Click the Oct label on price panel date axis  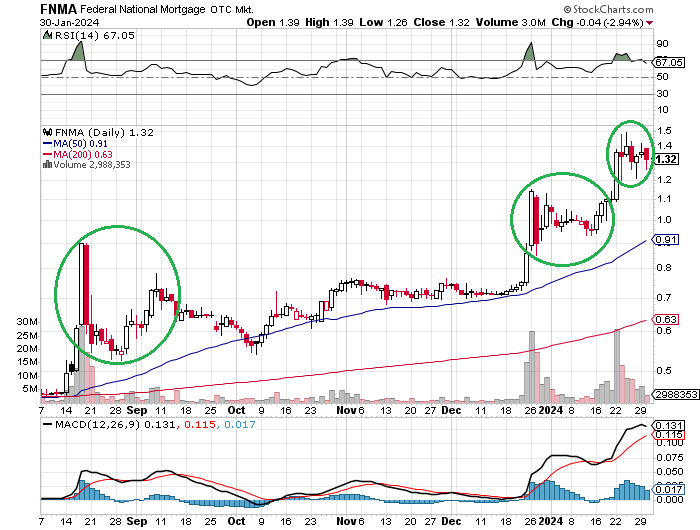click(x=237, y=410)
